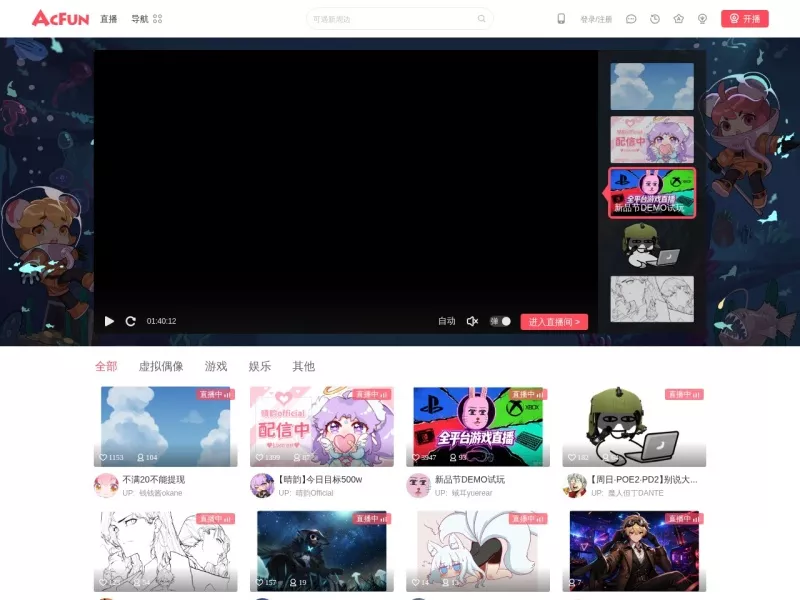Click uploader name ending in okane
The width and height of the screenshot is (800, 600).
pyautogui.click(x=160, y=493)
